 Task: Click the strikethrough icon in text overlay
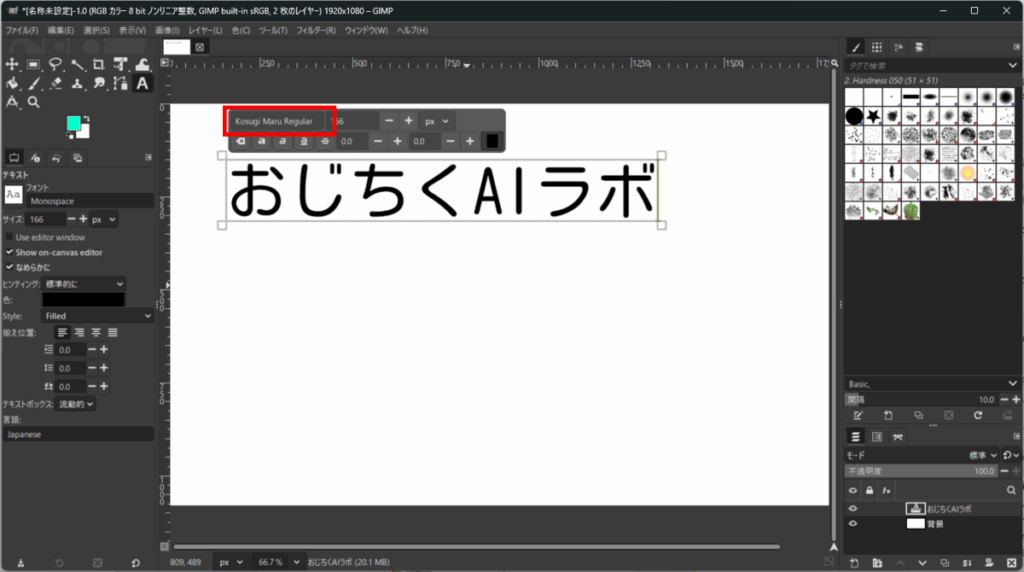click(324, 142)
